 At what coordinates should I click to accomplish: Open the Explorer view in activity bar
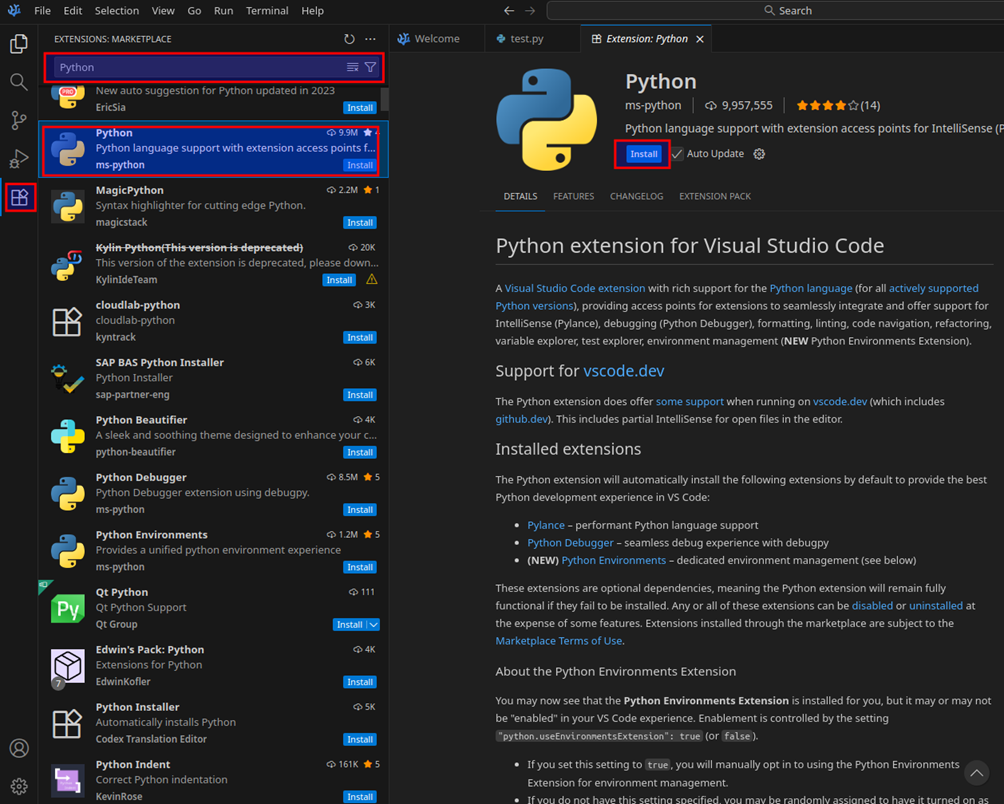pos(18,44)
